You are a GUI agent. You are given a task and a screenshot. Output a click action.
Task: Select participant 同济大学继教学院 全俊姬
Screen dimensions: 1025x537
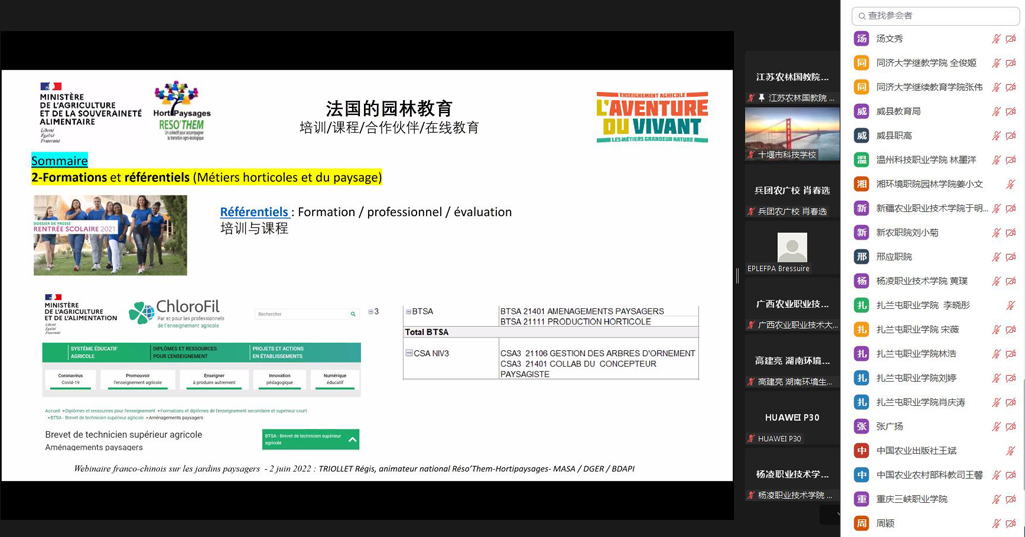(935, 63)
